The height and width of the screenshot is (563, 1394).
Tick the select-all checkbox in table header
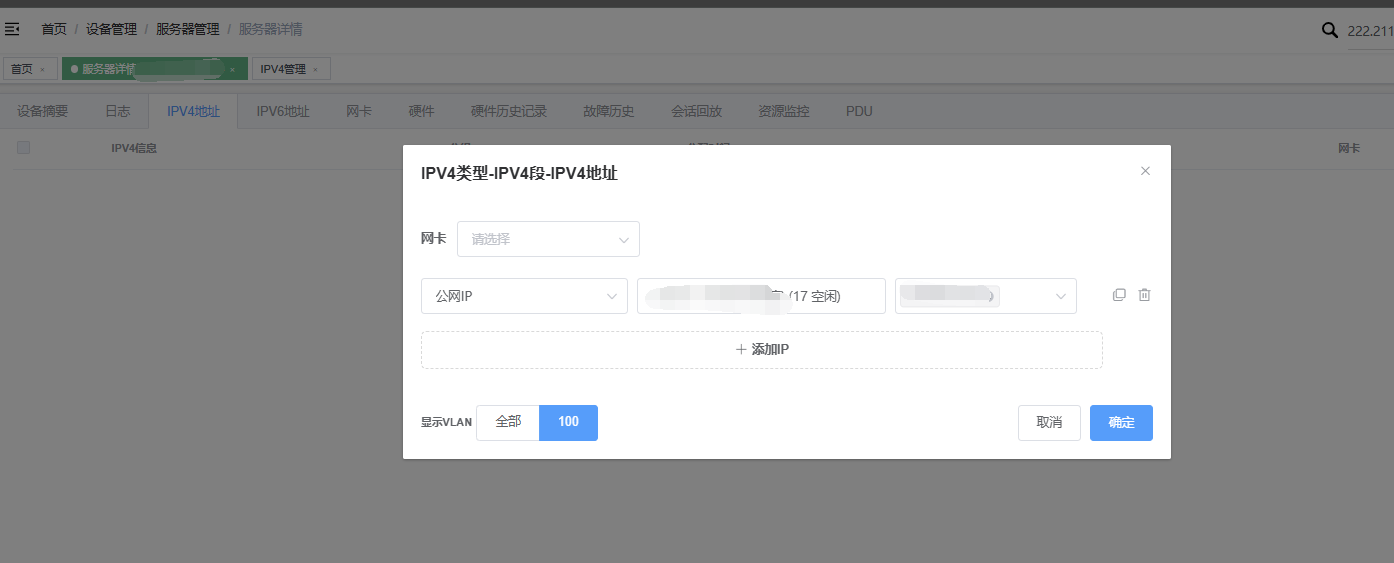tap(24, 147)
